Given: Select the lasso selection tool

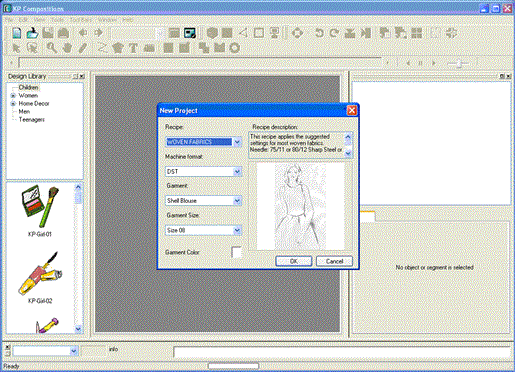Looking at the screenshot, I should tap(32, 48).
